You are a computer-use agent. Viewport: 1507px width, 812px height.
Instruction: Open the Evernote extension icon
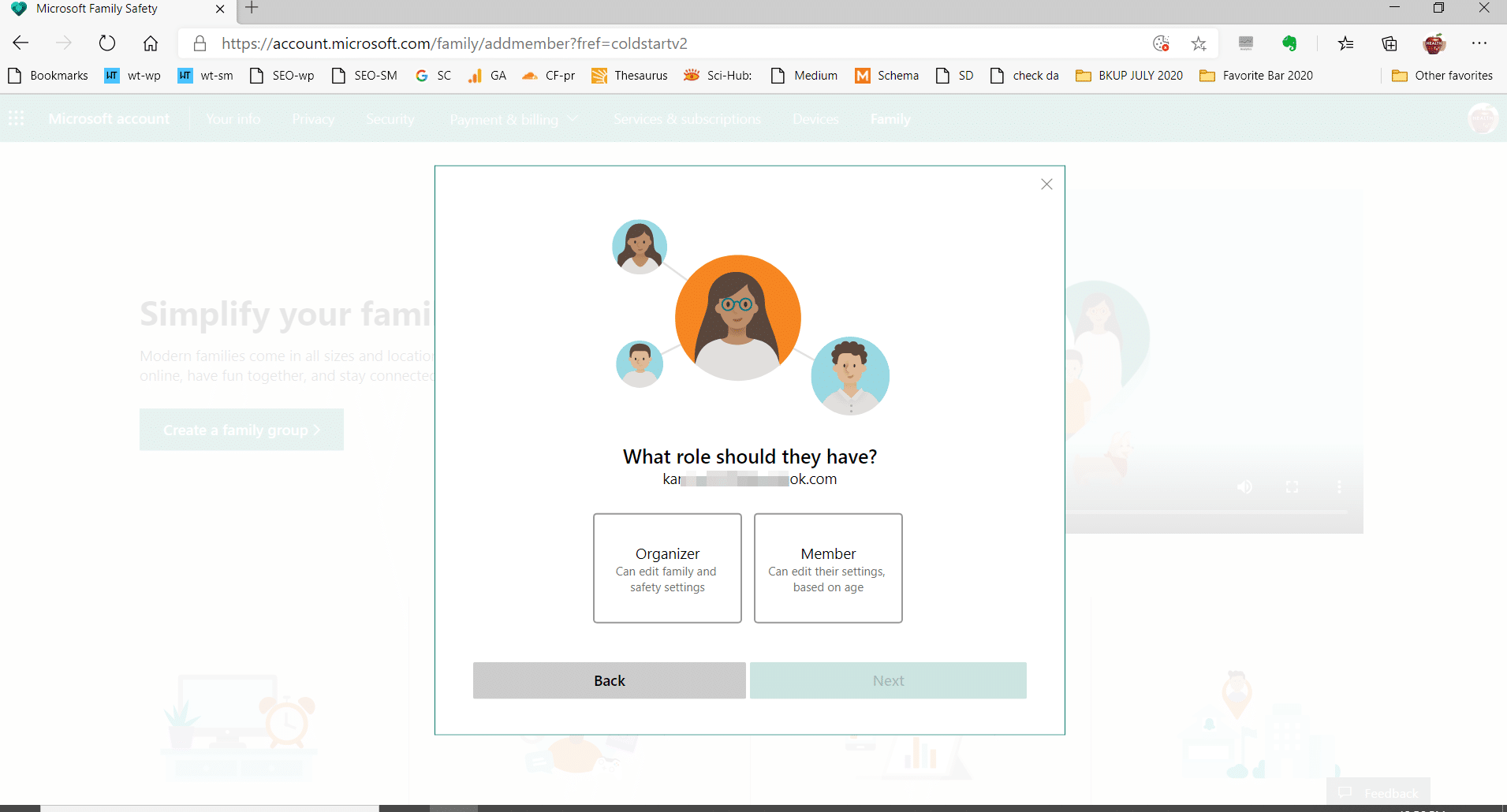coord(1289,43)
